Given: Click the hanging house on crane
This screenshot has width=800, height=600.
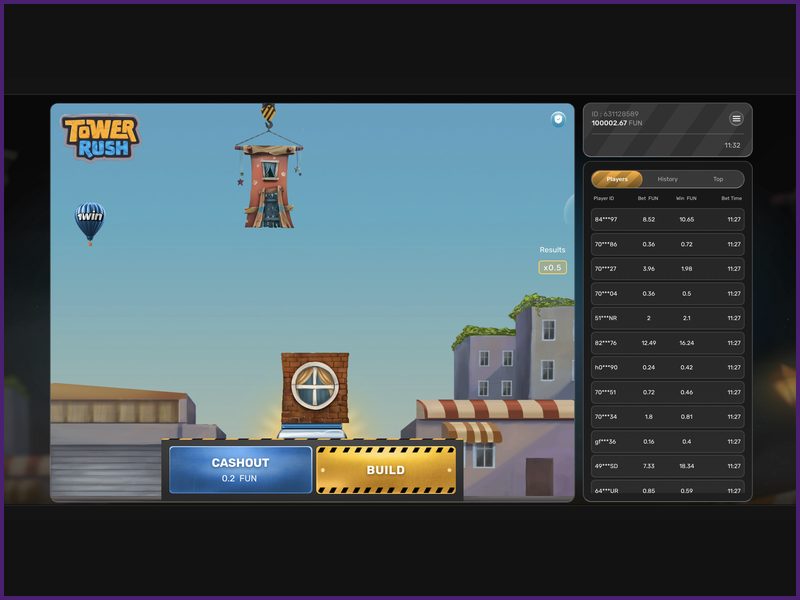Looking at the screenshot, I should pyautogui.click(x=268, y=185).
